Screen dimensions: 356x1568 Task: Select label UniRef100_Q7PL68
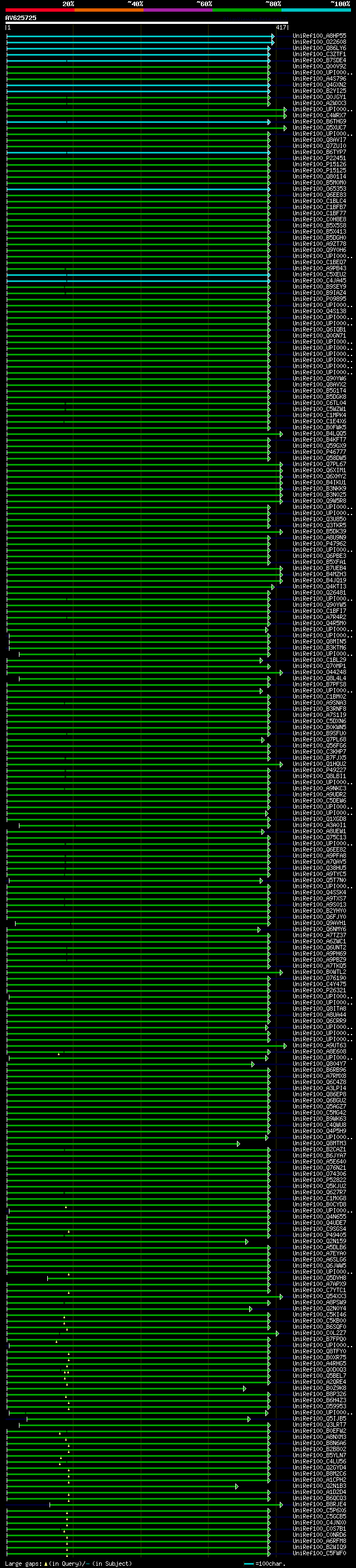pos(319,740)
